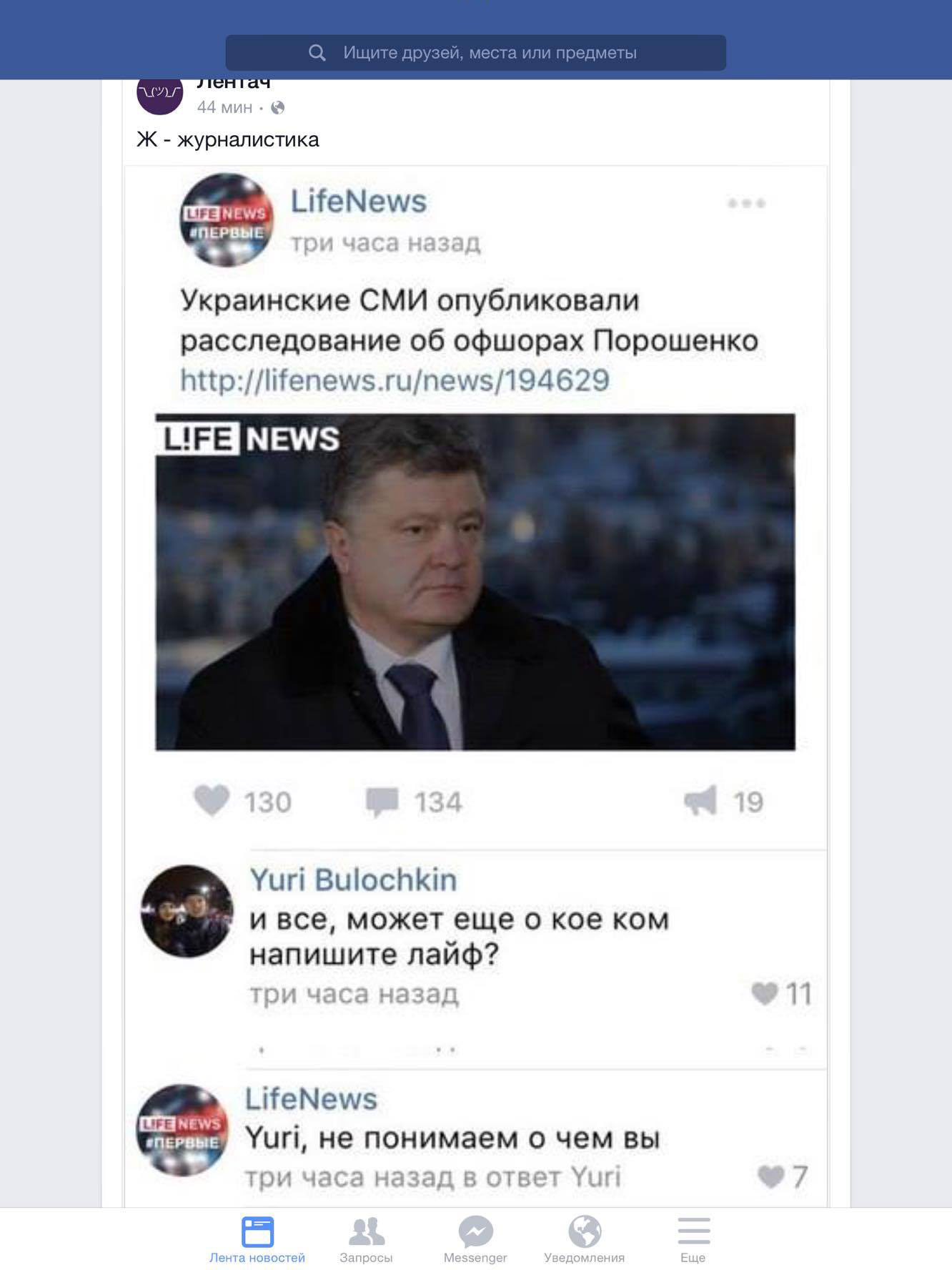This screenshot has width=952, height=1270.
Task: Like Yuri's comment with 11 hearts
Action: pos(765,993)
